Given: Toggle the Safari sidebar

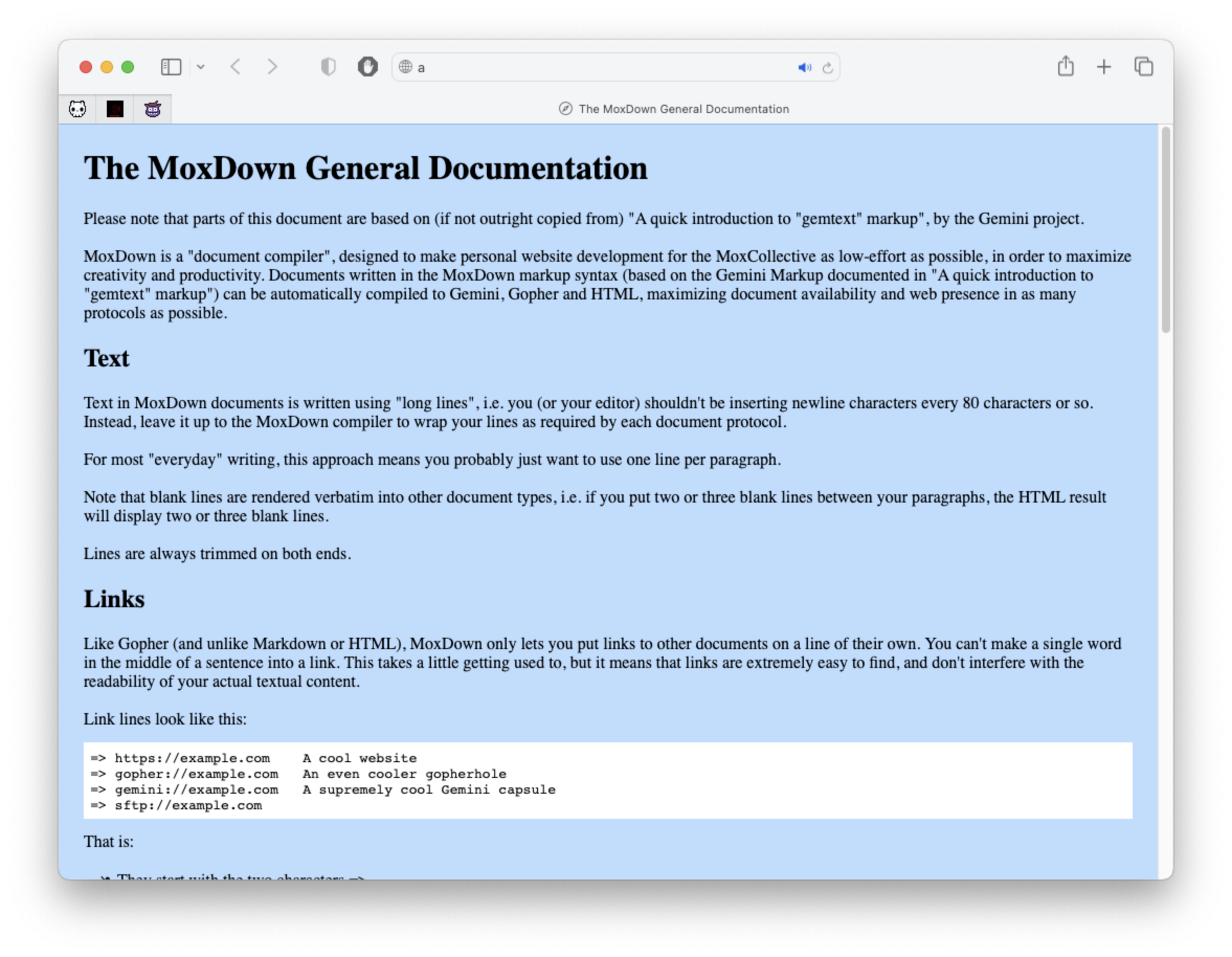Looking at the screenshot, I should (171, 67).
